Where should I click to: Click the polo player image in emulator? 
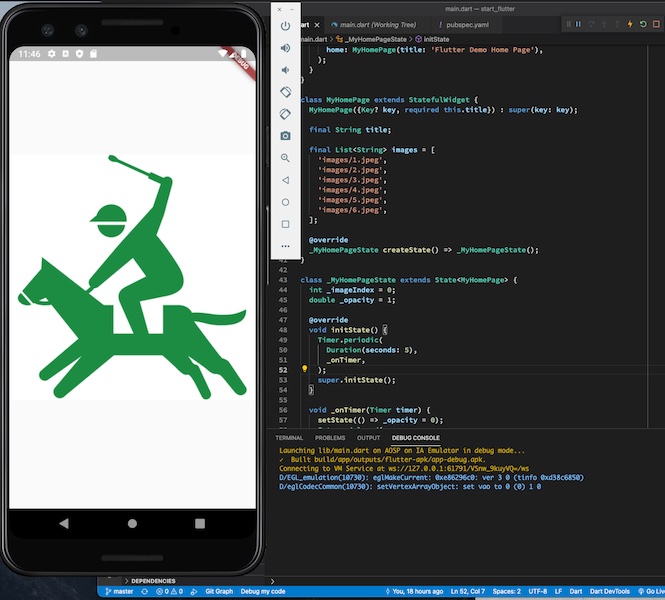pyautogui.click(x=132, y=277)
